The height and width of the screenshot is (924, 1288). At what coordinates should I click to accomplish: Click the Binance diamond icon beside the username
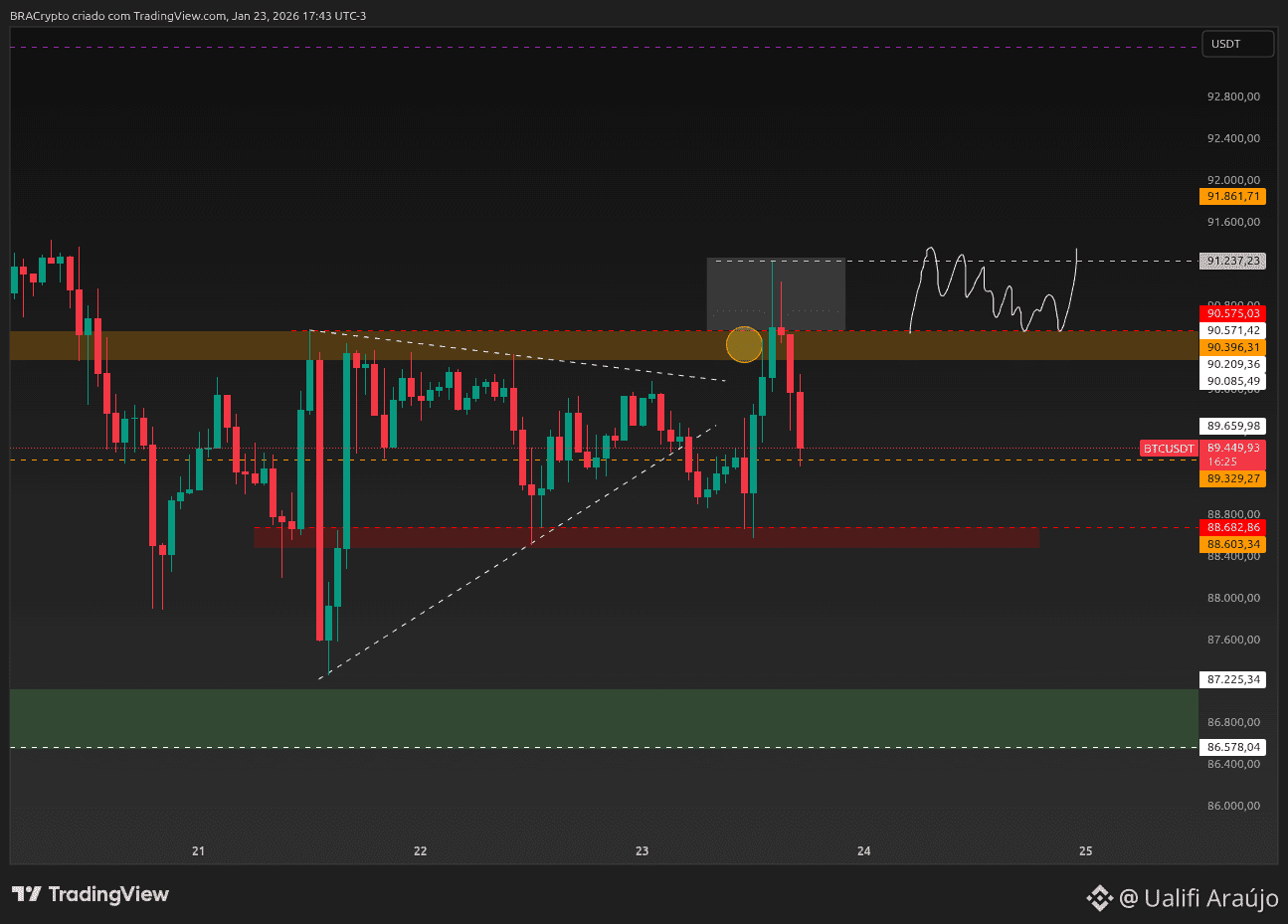point(1099,898)
